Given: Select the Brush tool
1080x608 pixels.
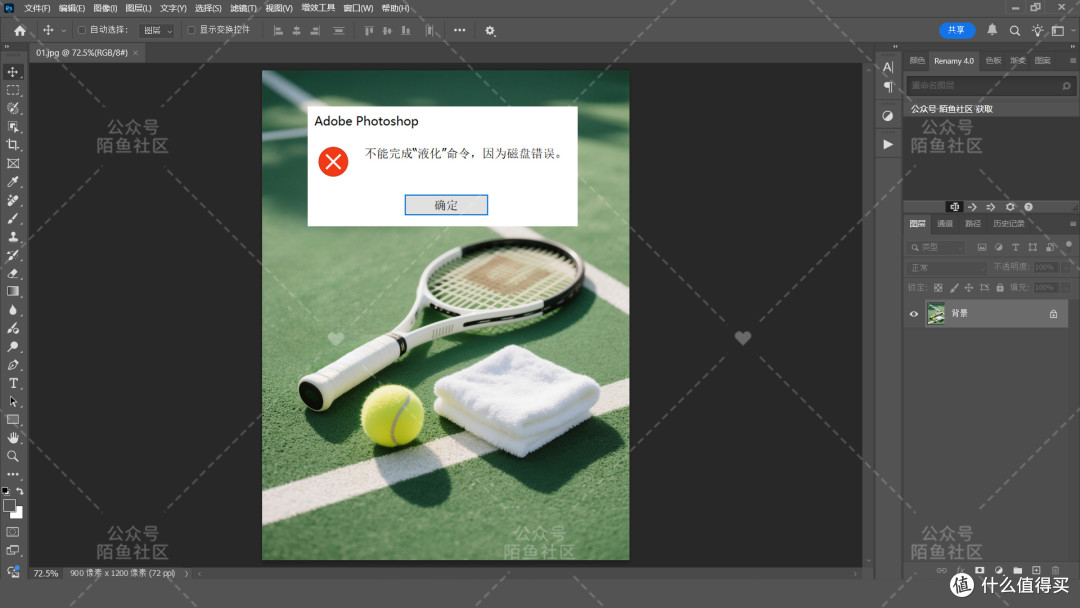Looking at the screenshot, I should point(13,218).
